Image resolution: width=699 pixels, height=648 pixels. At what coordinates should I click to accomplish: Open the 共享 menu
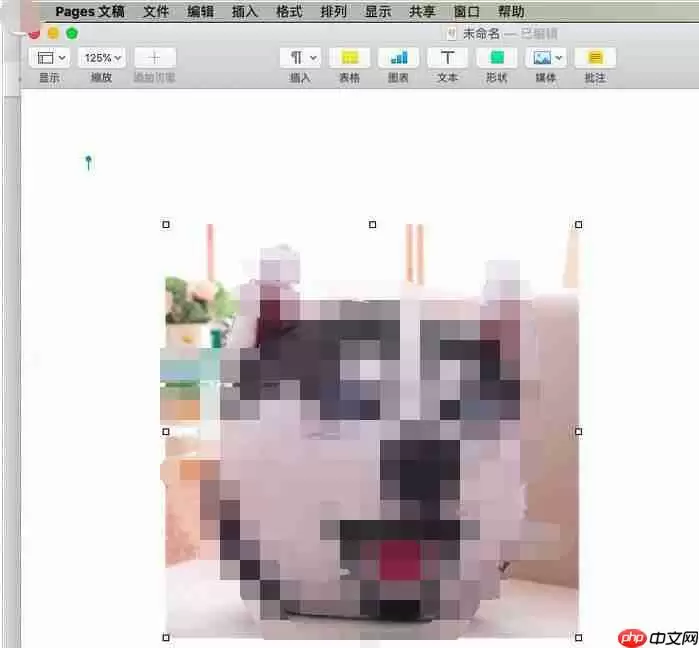coord(422,11)
